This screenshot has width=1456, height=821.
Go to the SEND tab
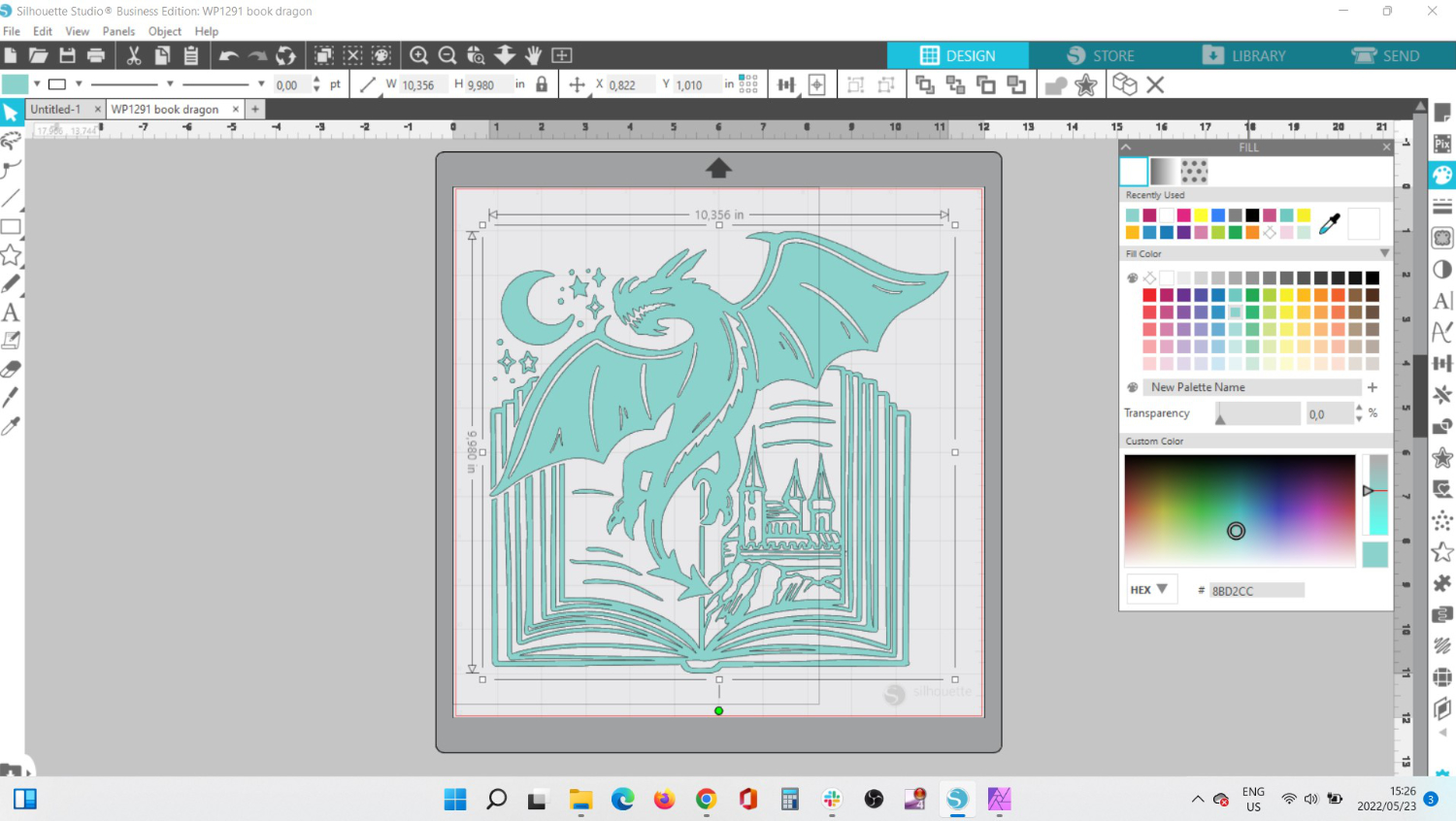coord(1386,55)
